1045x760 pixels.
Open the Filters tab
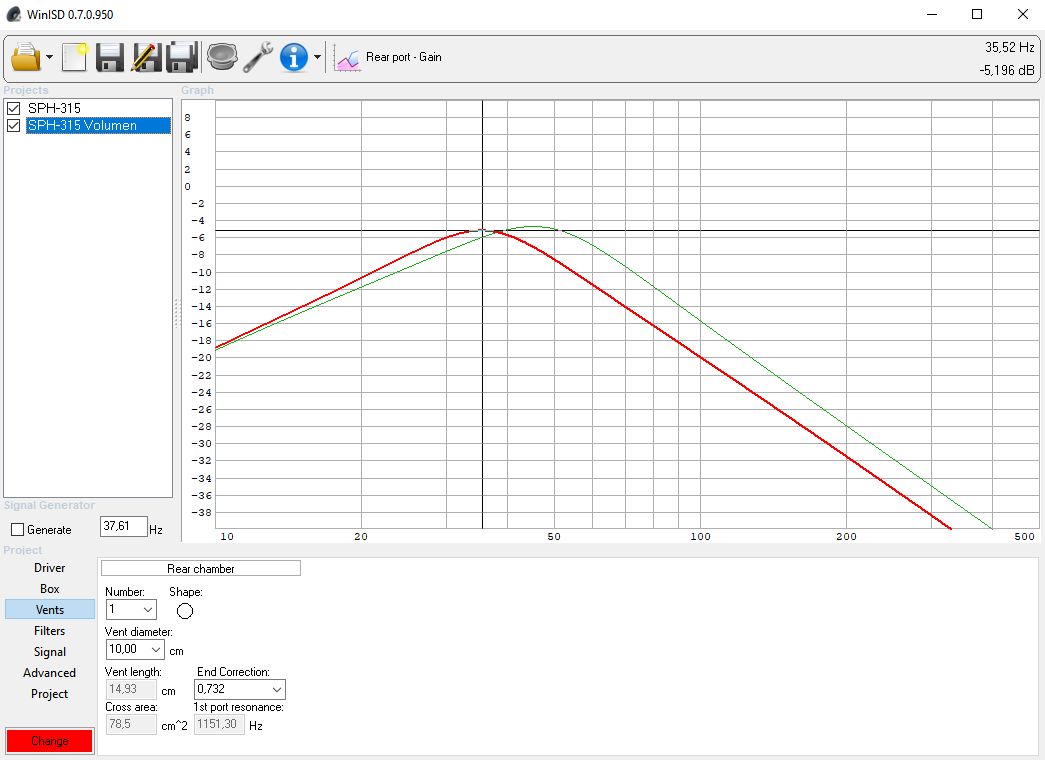[x=50, y=631]
